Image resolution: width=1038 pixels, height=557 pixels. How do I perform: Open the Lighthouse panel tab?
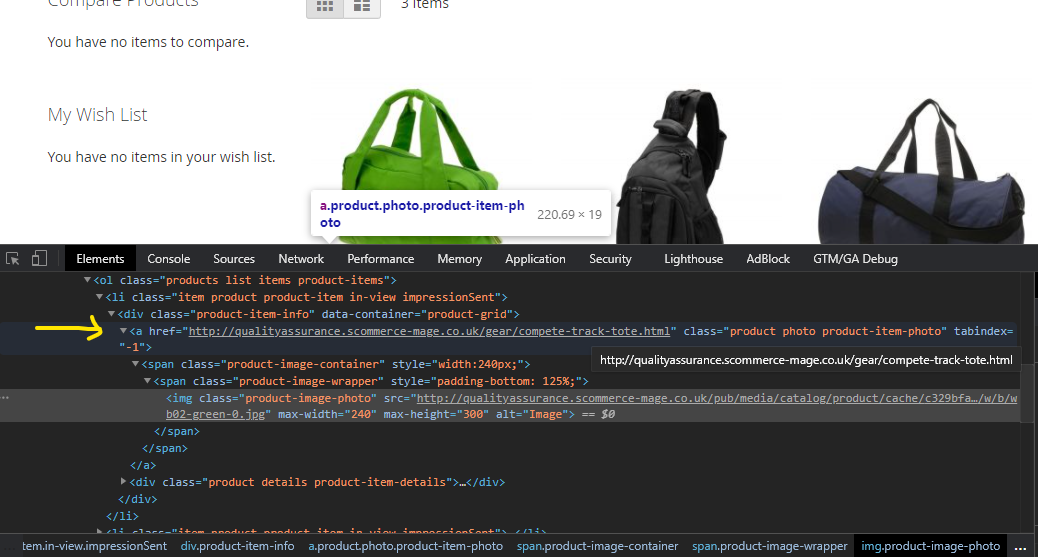(693, 259)
